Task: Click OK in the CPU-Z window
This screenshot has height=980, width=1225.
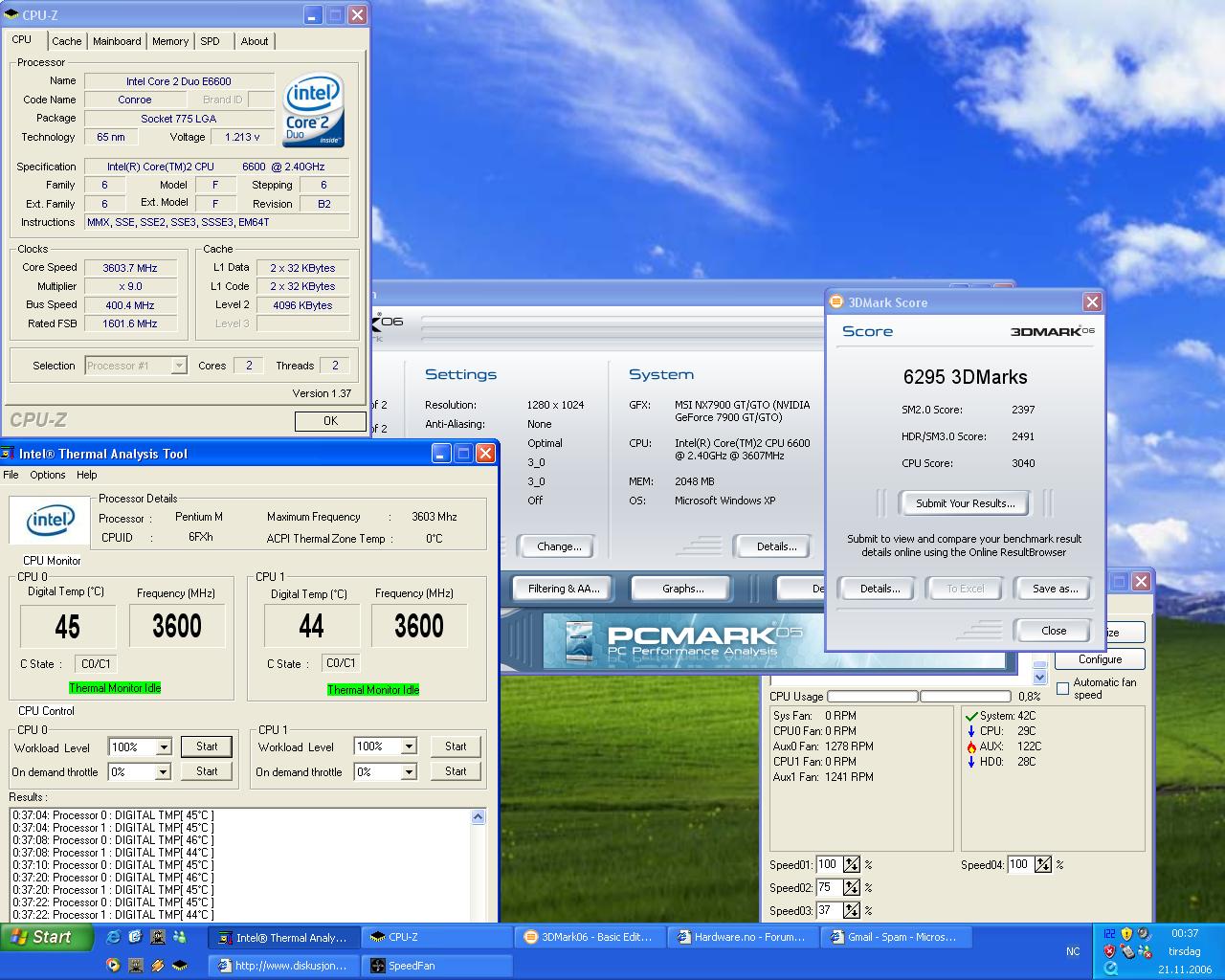Action: tap(330, 421)
